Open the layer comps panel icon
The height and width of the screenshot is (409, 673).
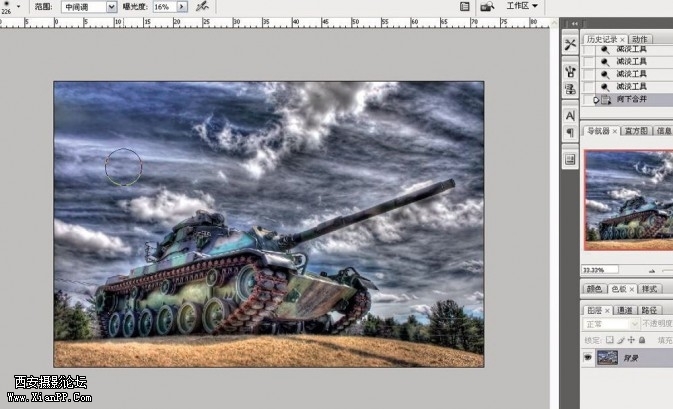point(570,160)
